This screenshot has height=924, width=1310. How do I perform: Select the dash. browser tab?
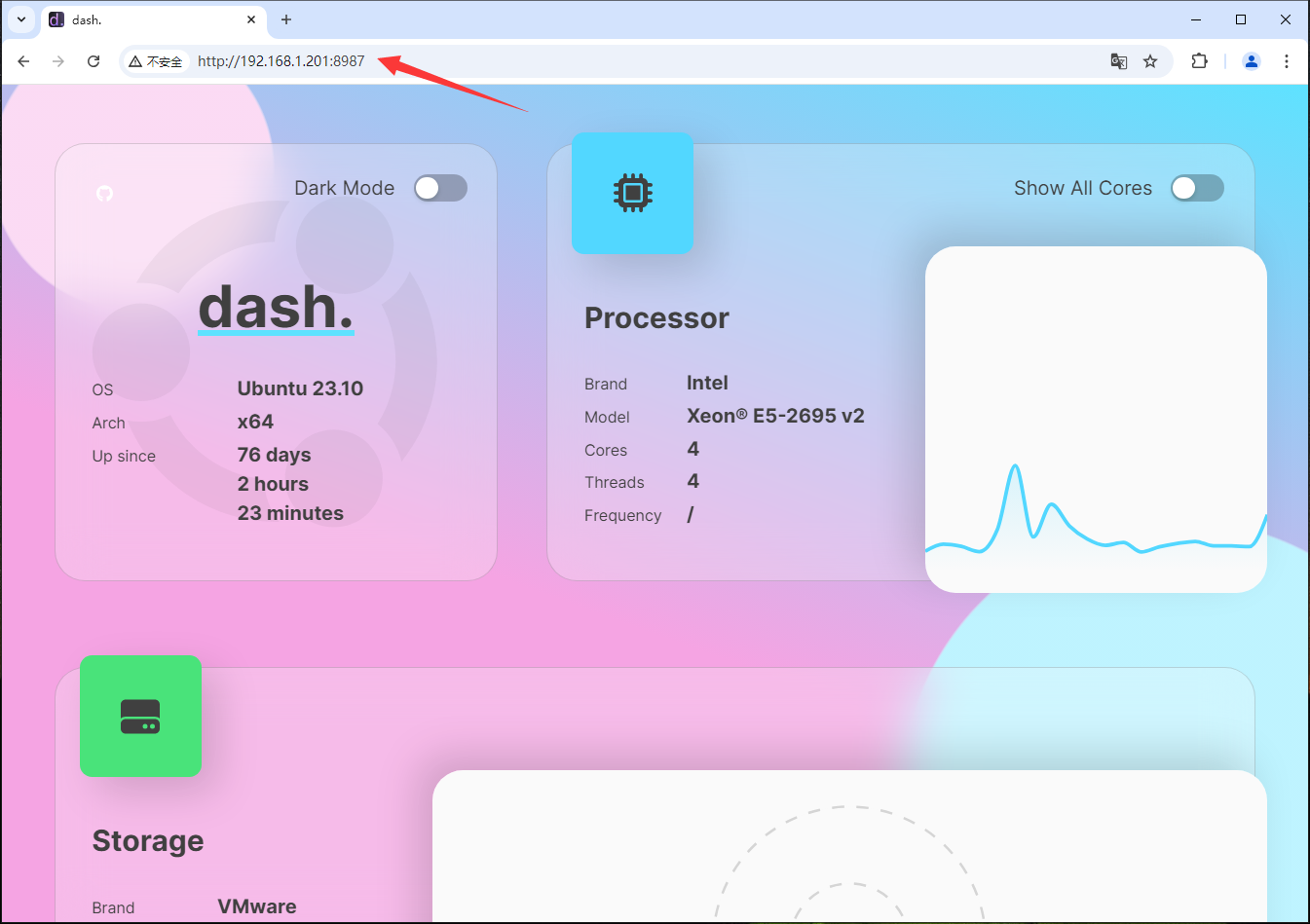pyautogui.click(x=154, y=19)
